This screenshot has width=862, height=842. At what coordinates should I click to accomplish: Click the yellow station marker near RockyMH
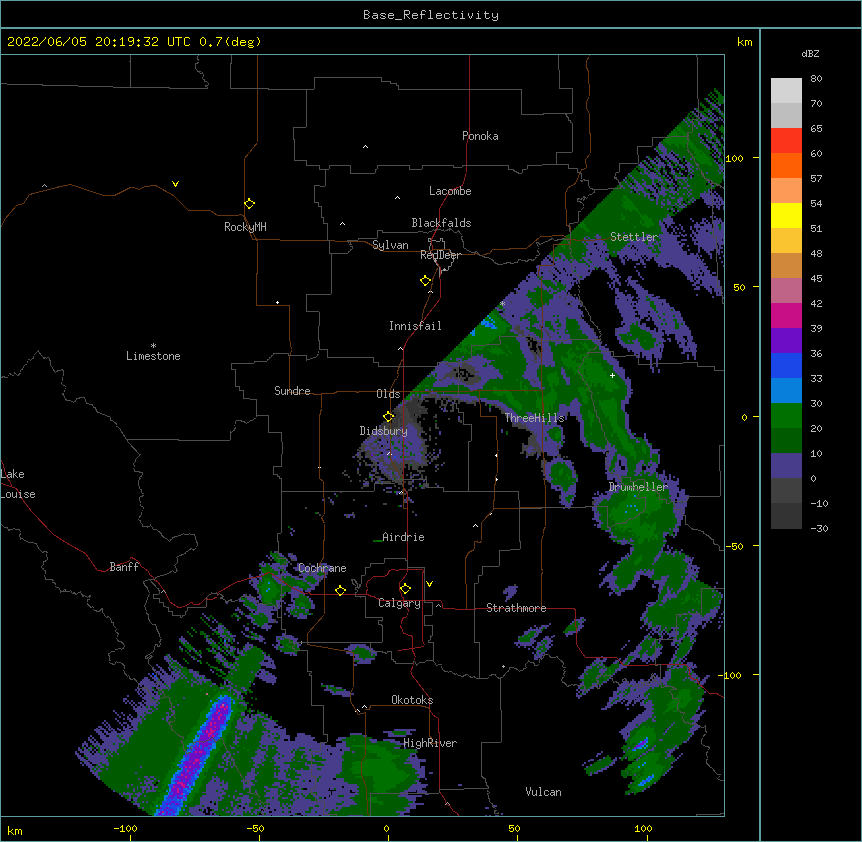point(249,204)
